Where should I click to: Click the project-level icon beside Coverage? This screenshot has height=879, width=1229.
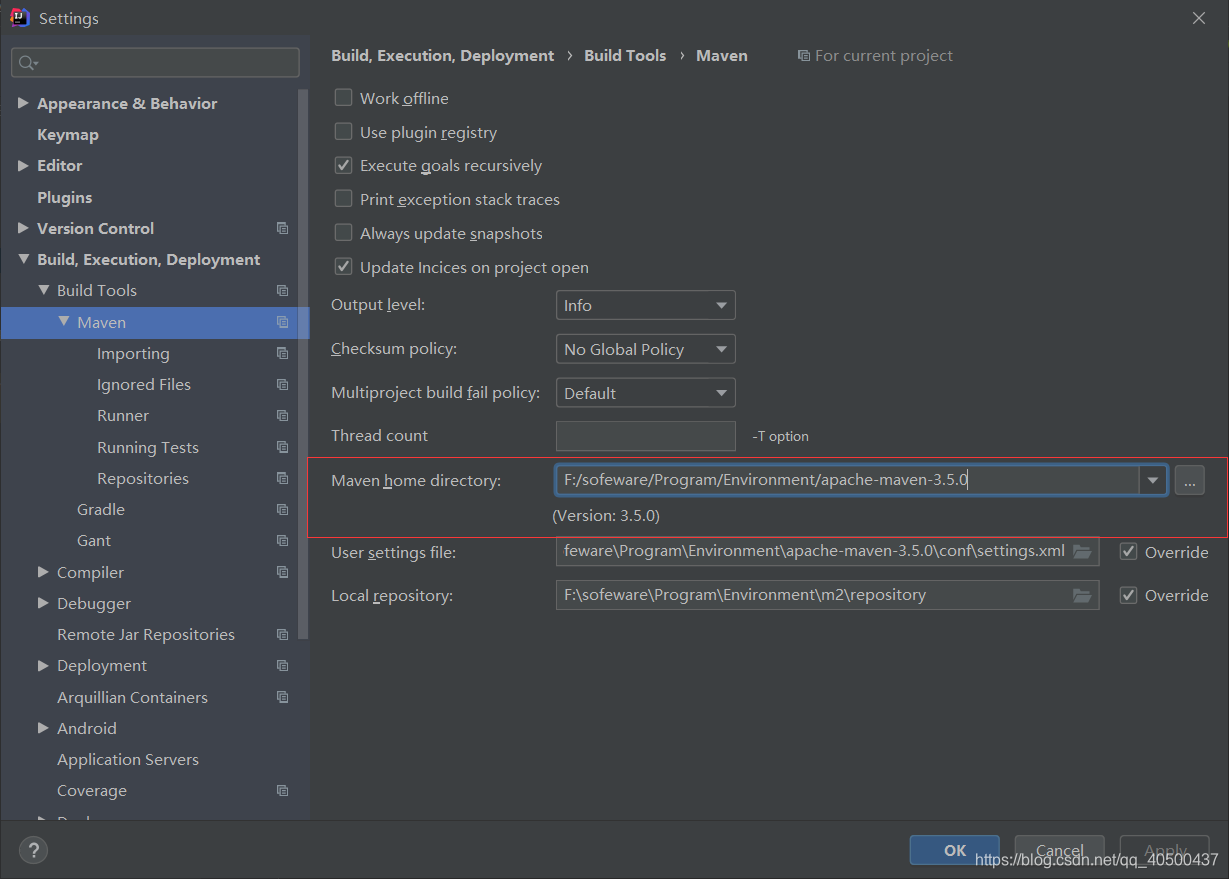click(x=282, y=790)
